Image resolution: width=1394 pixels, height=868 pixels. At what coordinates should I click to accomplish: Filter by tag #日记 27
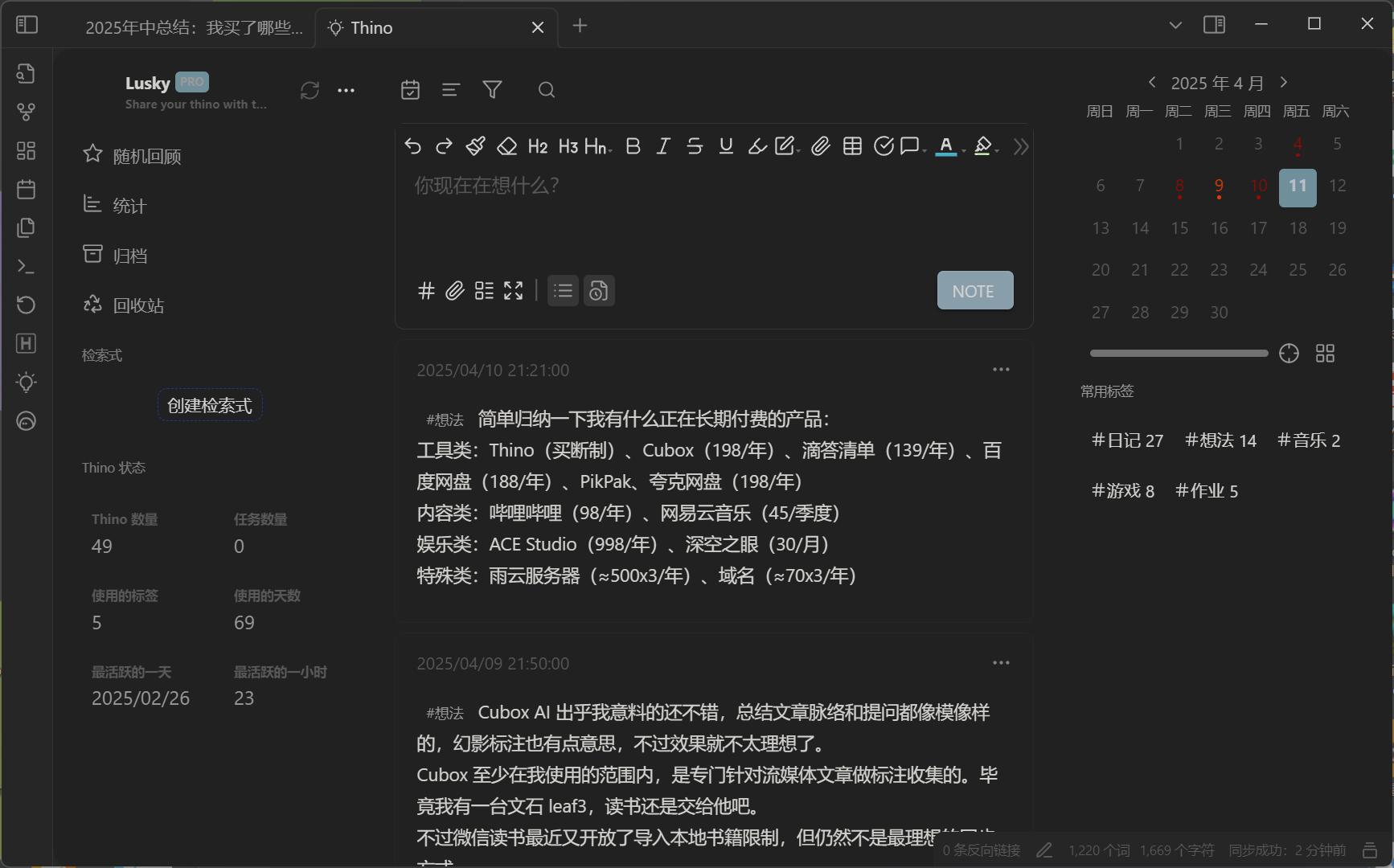(1127, 440)
